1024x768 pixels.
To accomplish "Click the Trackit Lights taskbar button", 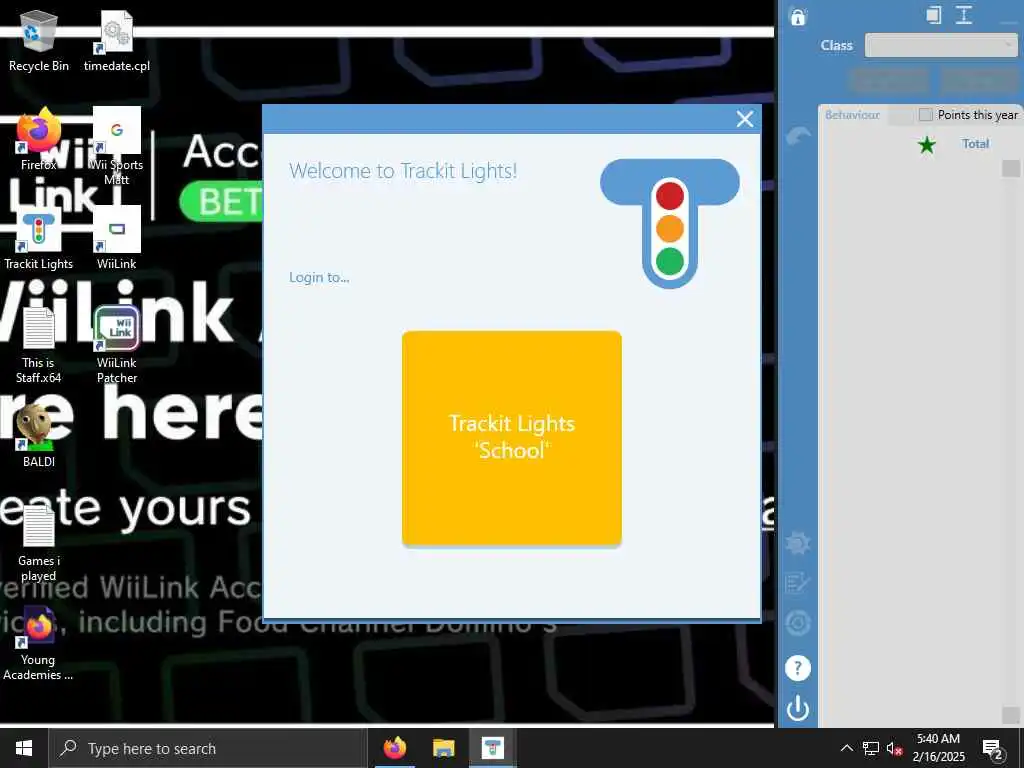I will [492, 748].
